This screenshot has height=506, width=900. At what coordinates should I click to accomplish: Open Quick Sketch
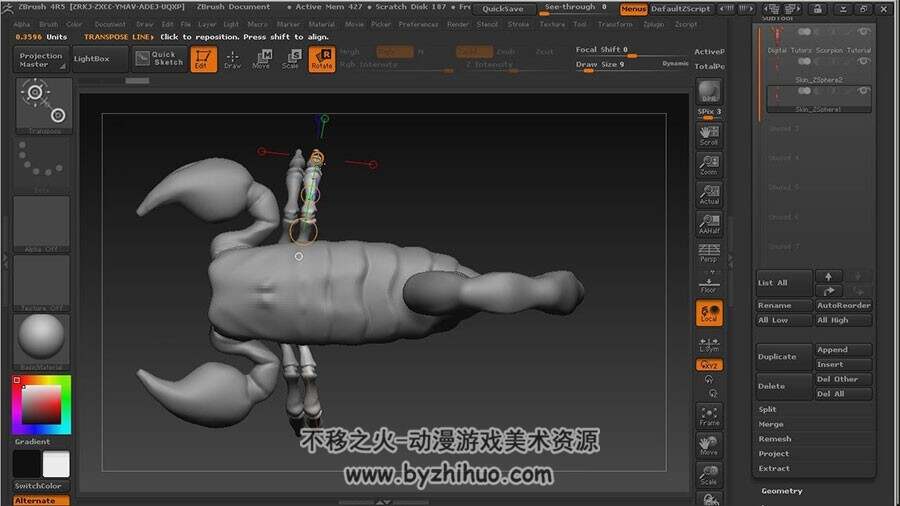[x=159, y=59]
